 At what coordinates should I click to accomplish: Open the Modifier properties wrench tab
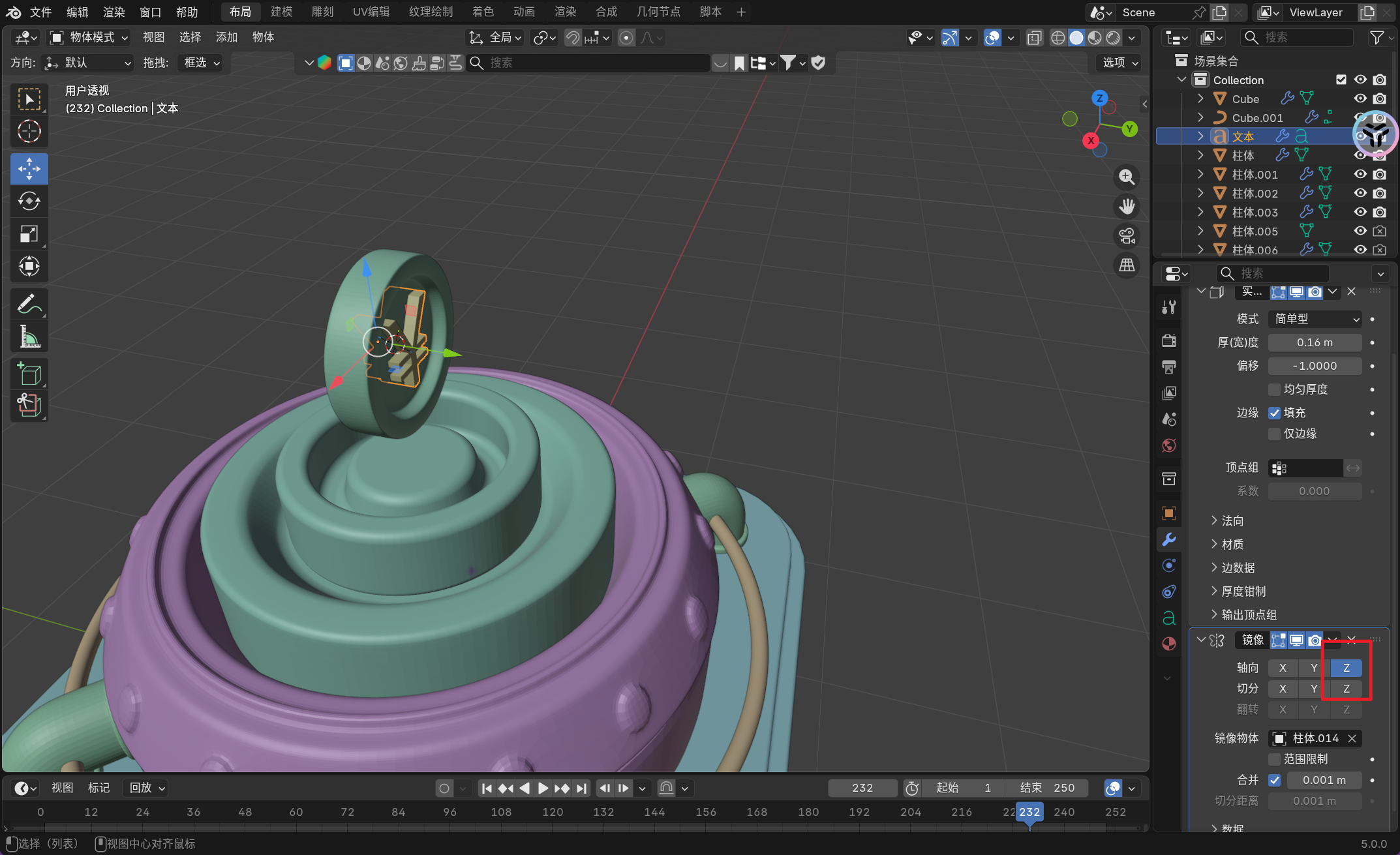coord(1169,539)
